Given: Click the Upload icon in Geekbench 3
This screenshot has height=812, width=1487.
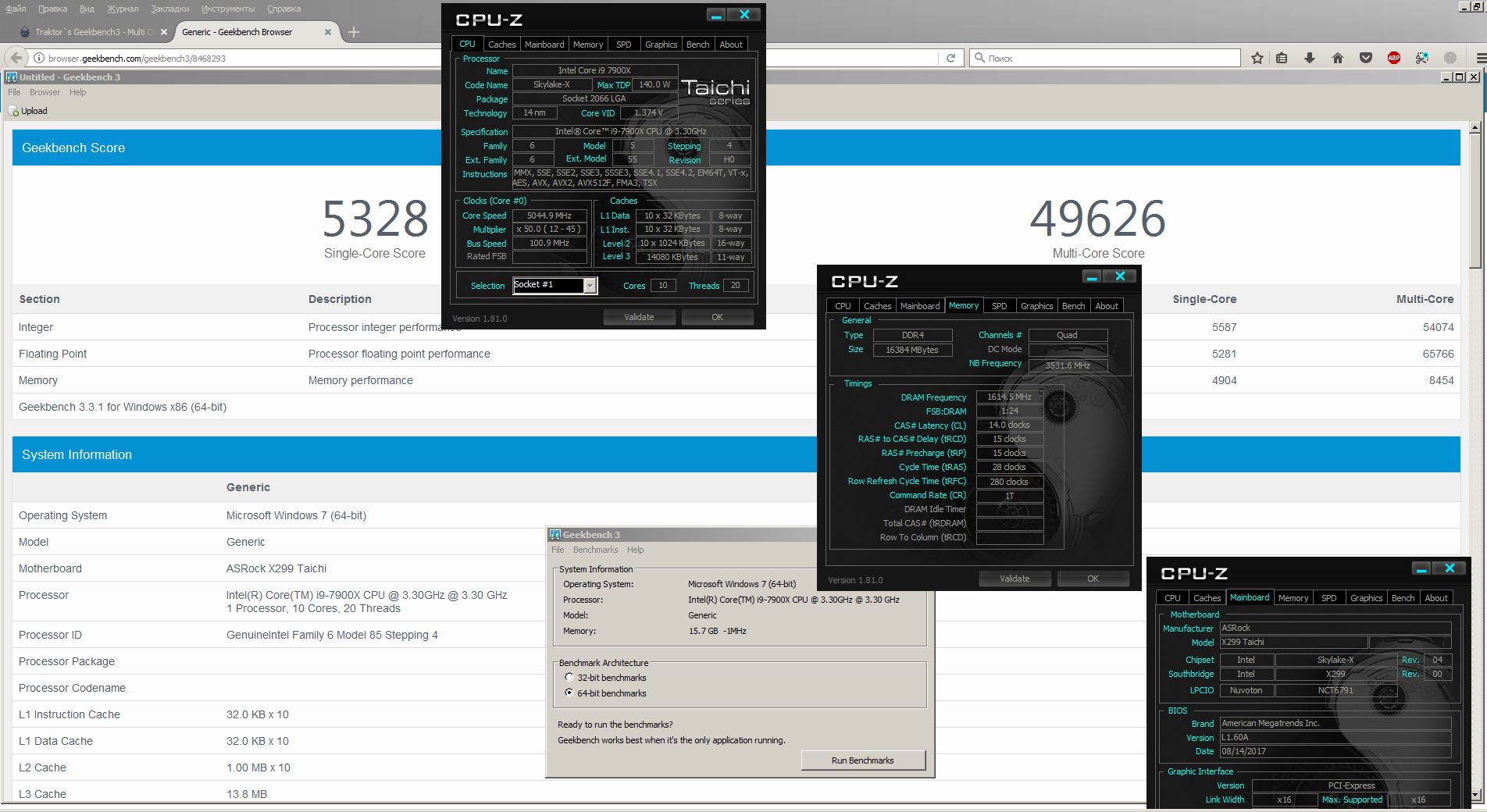Looking at the screenshot, I should [x=13, y=111].
